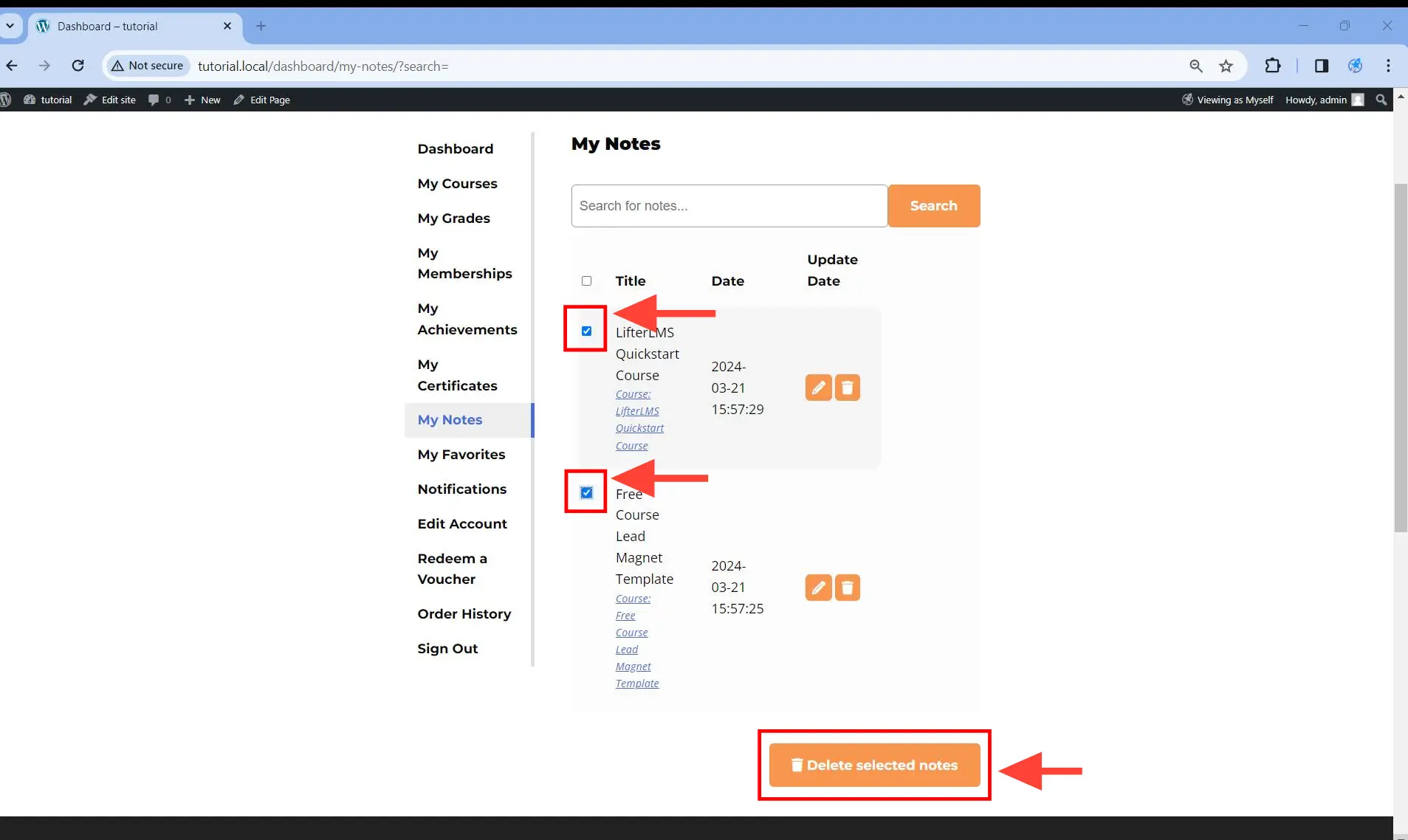The image size is (1408, 840).
Task: Click the browser address bar URL
Action: coord(323,66)
